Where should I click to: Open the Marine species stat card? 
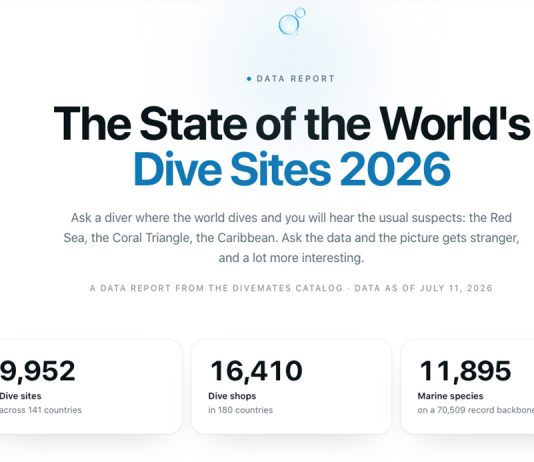click(468, 387)
